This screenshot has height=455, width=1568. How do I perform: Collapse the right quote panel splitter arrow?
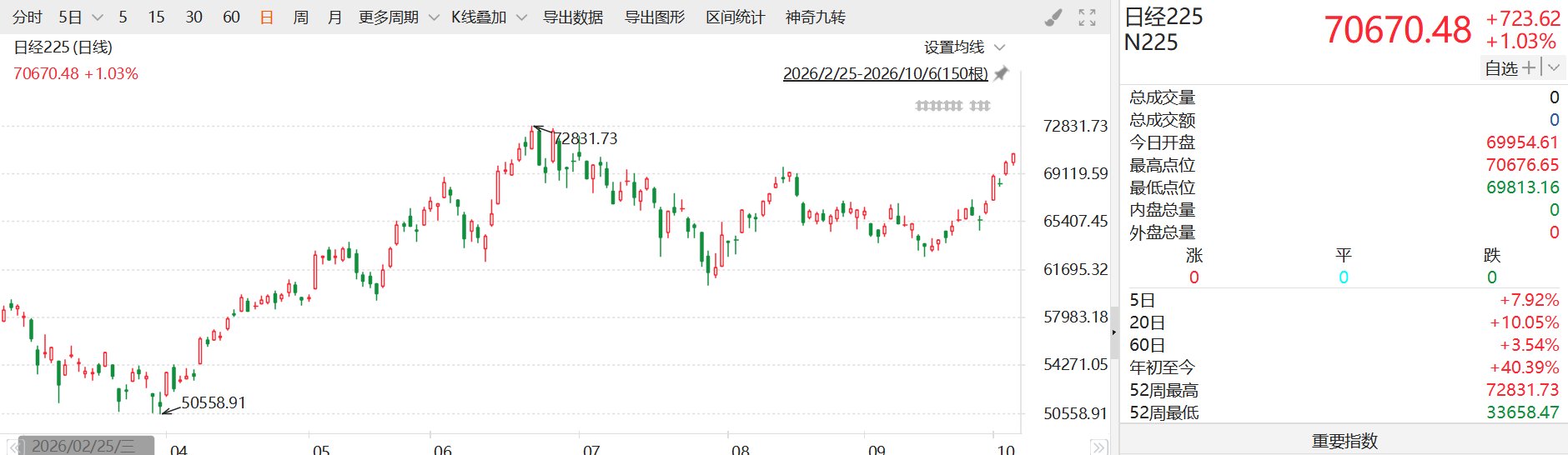click(x=1114, y=332)
